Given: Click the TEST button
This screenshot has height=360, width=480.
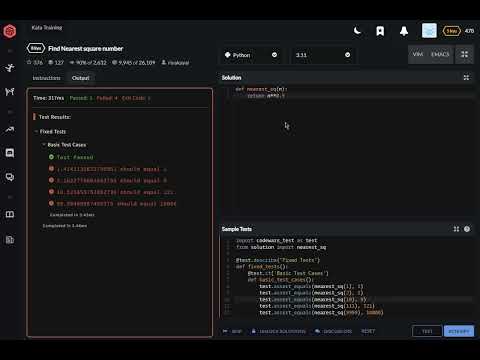Looking at the screenshot, I should coord(427,331).
